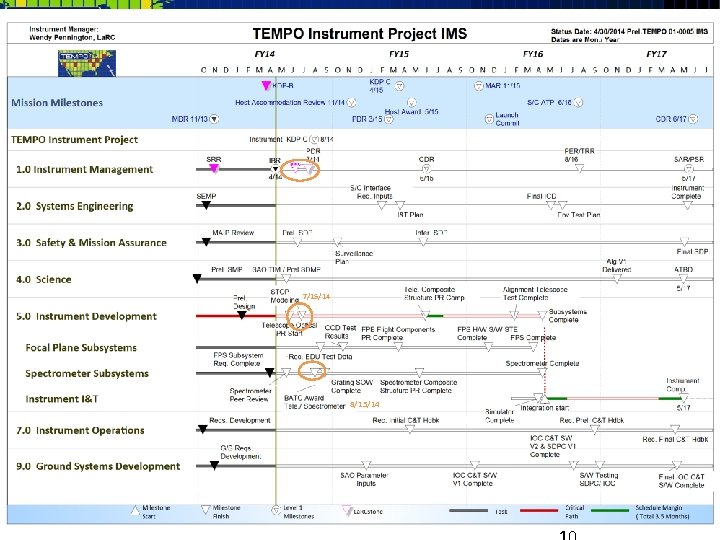Screen dimensions: 720x540
Task: Click the green Schedule Margin legend line
Action: click(610, 510)
